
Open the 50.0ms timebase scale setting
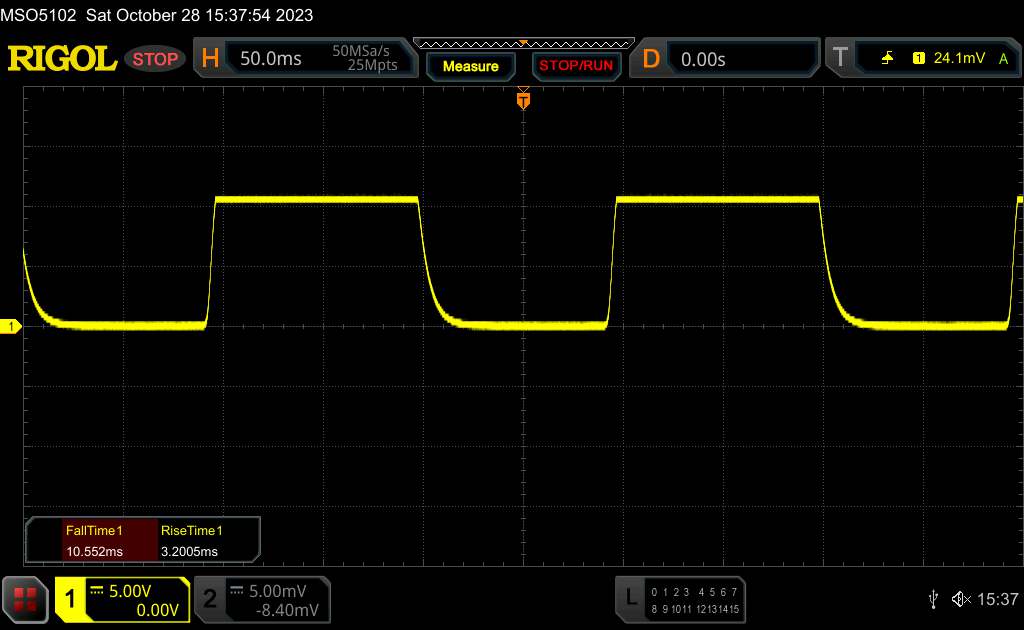tap(271, 59)
